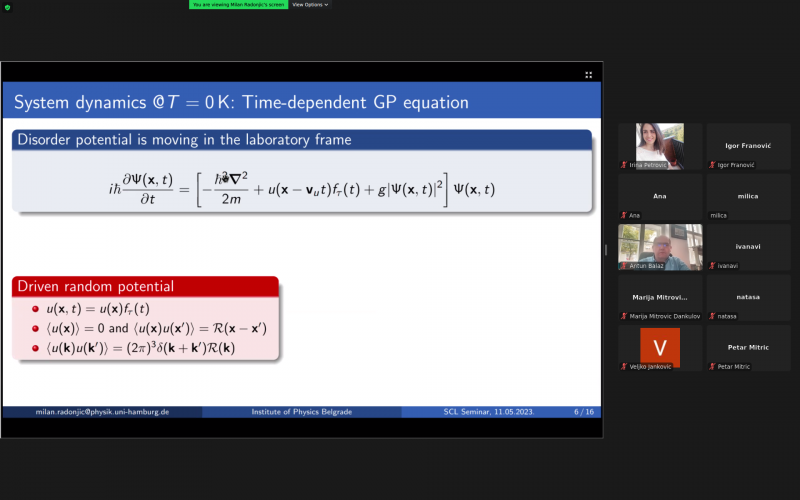Click muted microphone icon on Ana's tile
This screenshot has height=500, width=800.
click(623, 215)
